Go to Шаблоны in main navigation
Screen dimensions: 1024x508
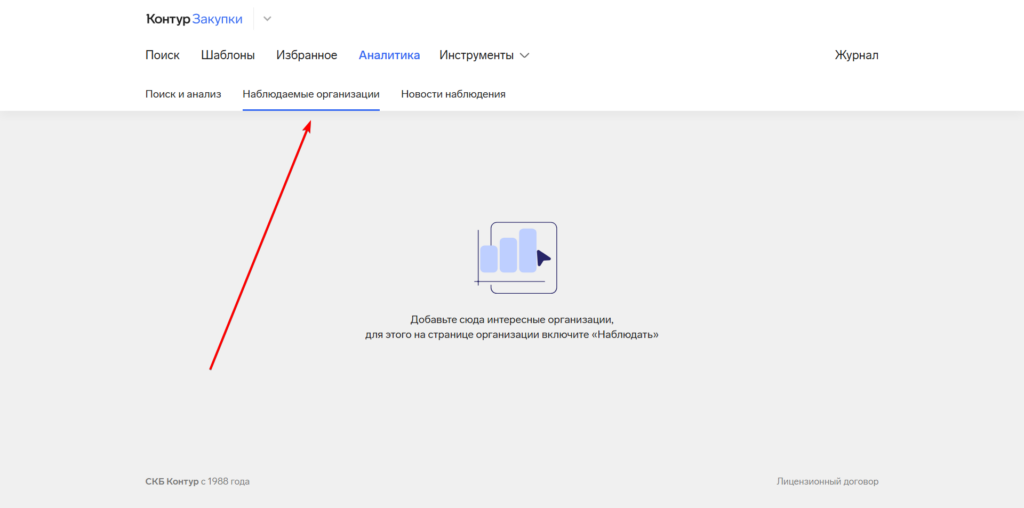(x=227, y=55)
